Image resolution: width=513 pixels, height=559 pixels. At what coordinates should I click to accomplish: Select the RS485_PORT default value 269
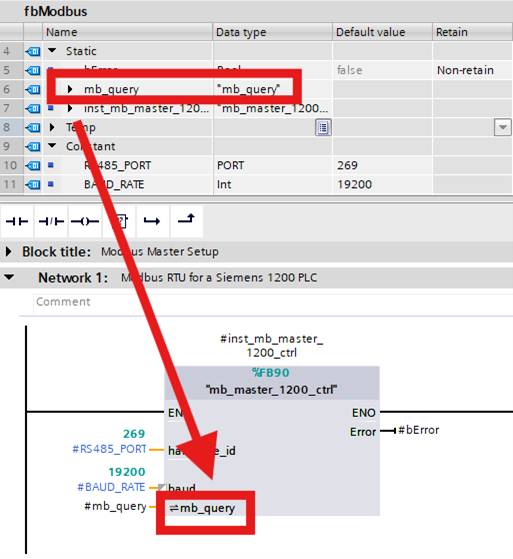(x=383, y=165)
